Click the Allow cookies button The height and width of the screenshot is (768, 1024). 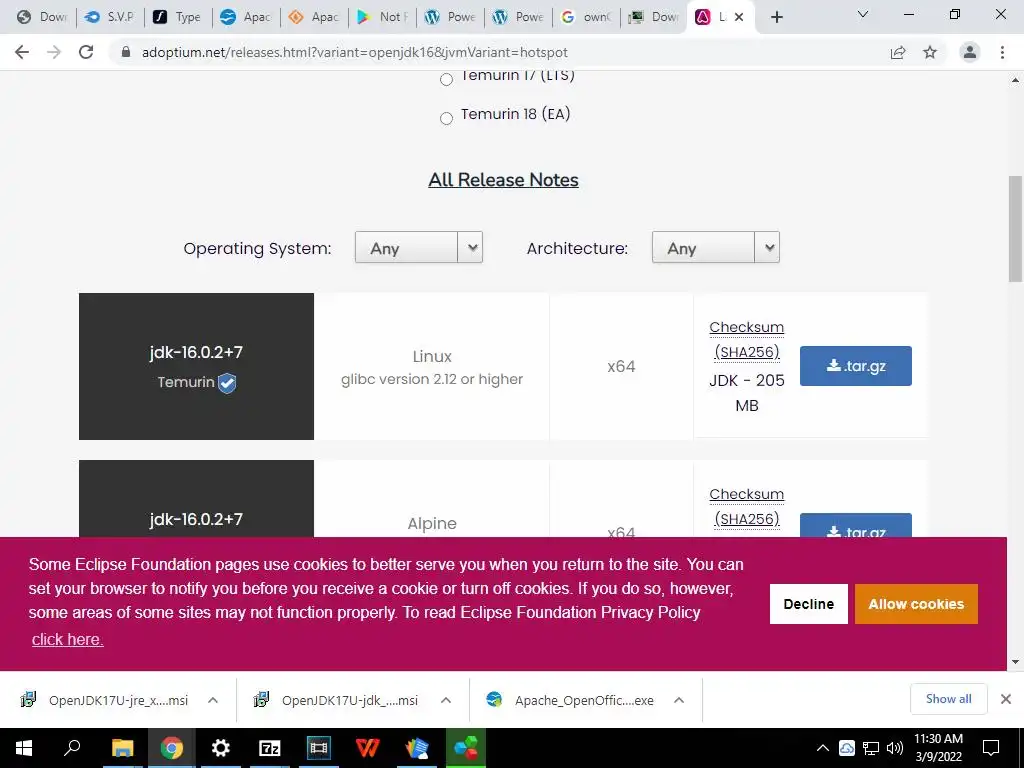916,604
